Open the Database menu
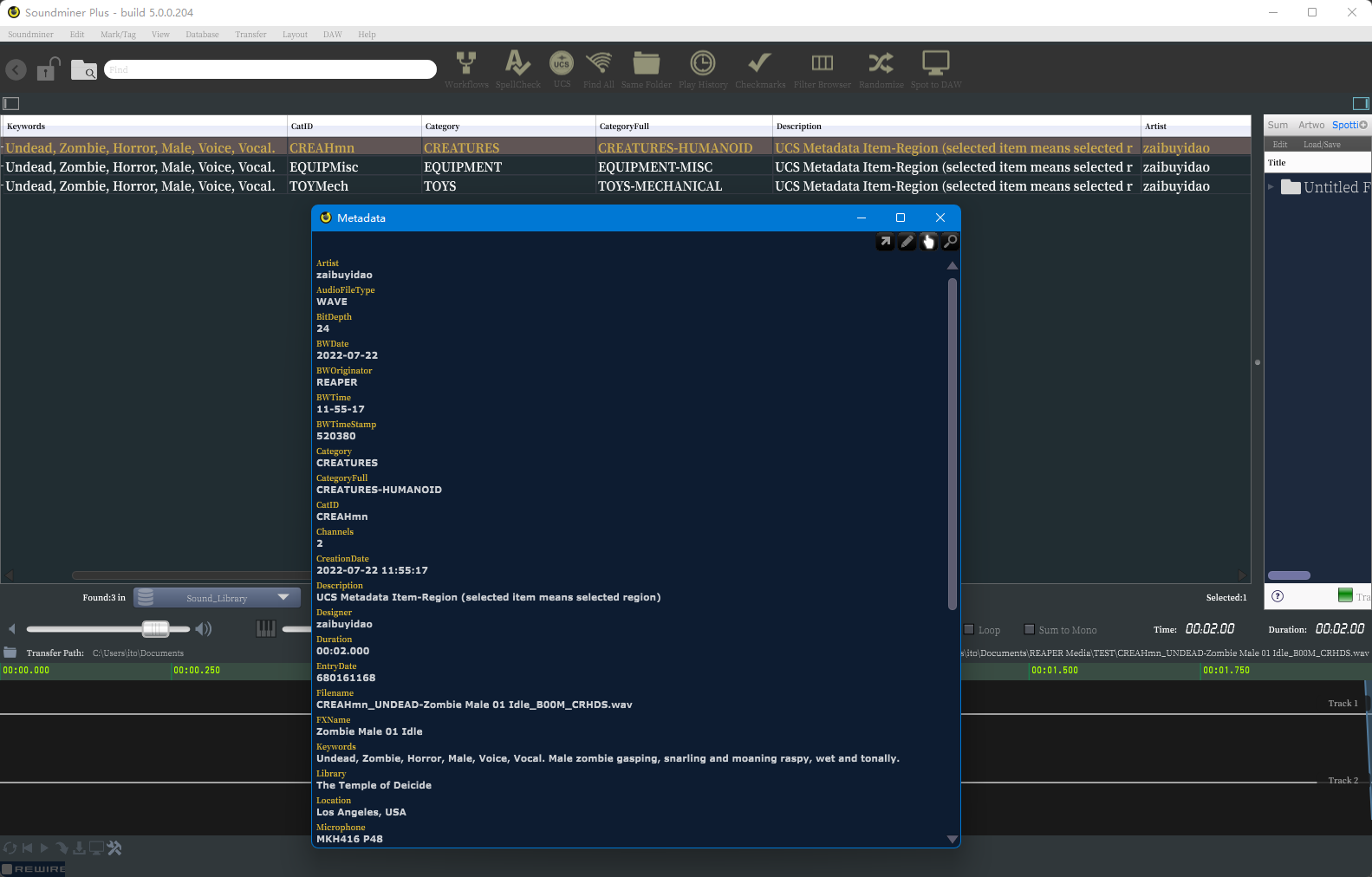The height and width of the screenshot is (877, 1372). pos(202,35)
